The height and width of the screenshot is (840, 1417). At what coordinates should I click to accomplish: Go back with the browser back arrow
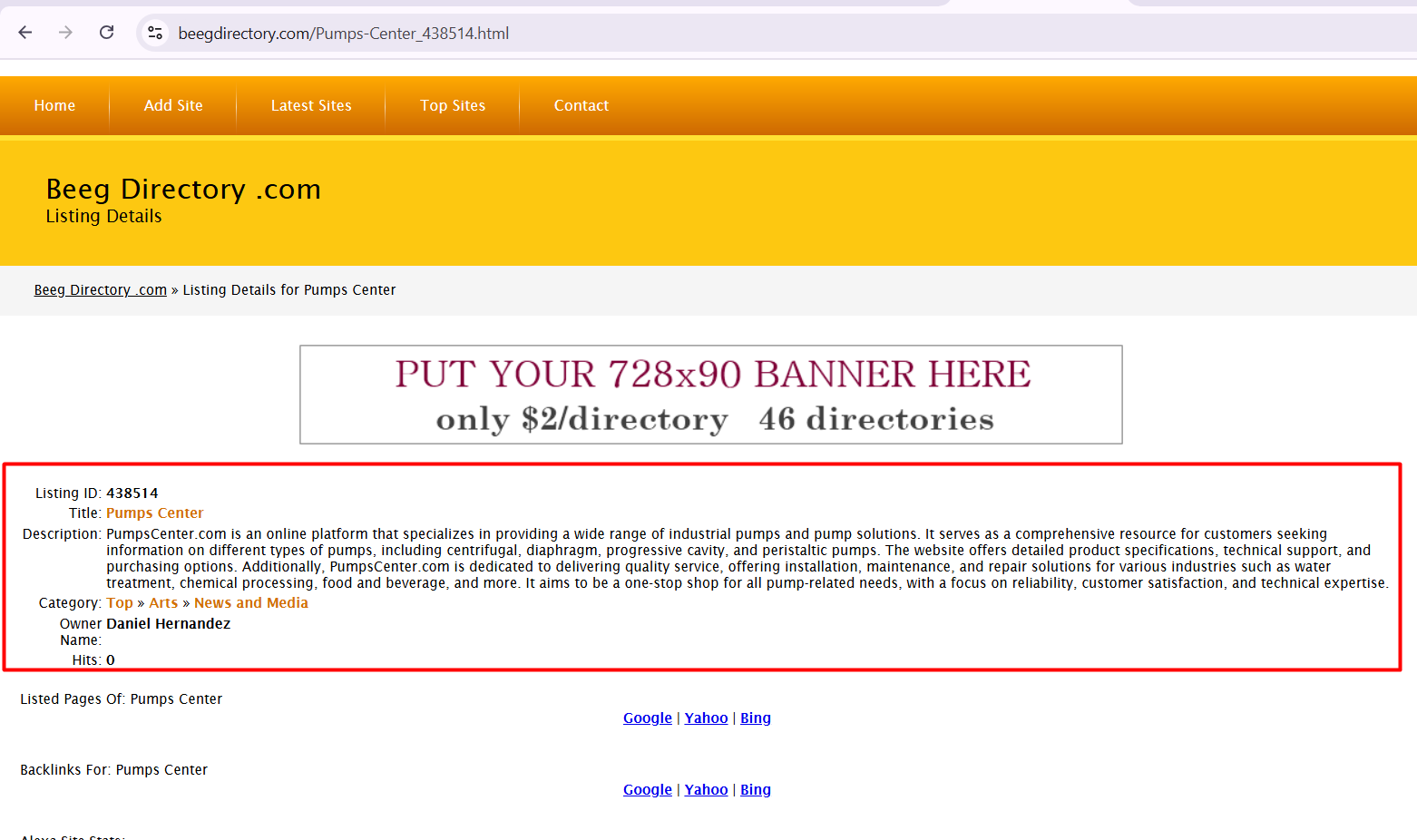point(25,33)
